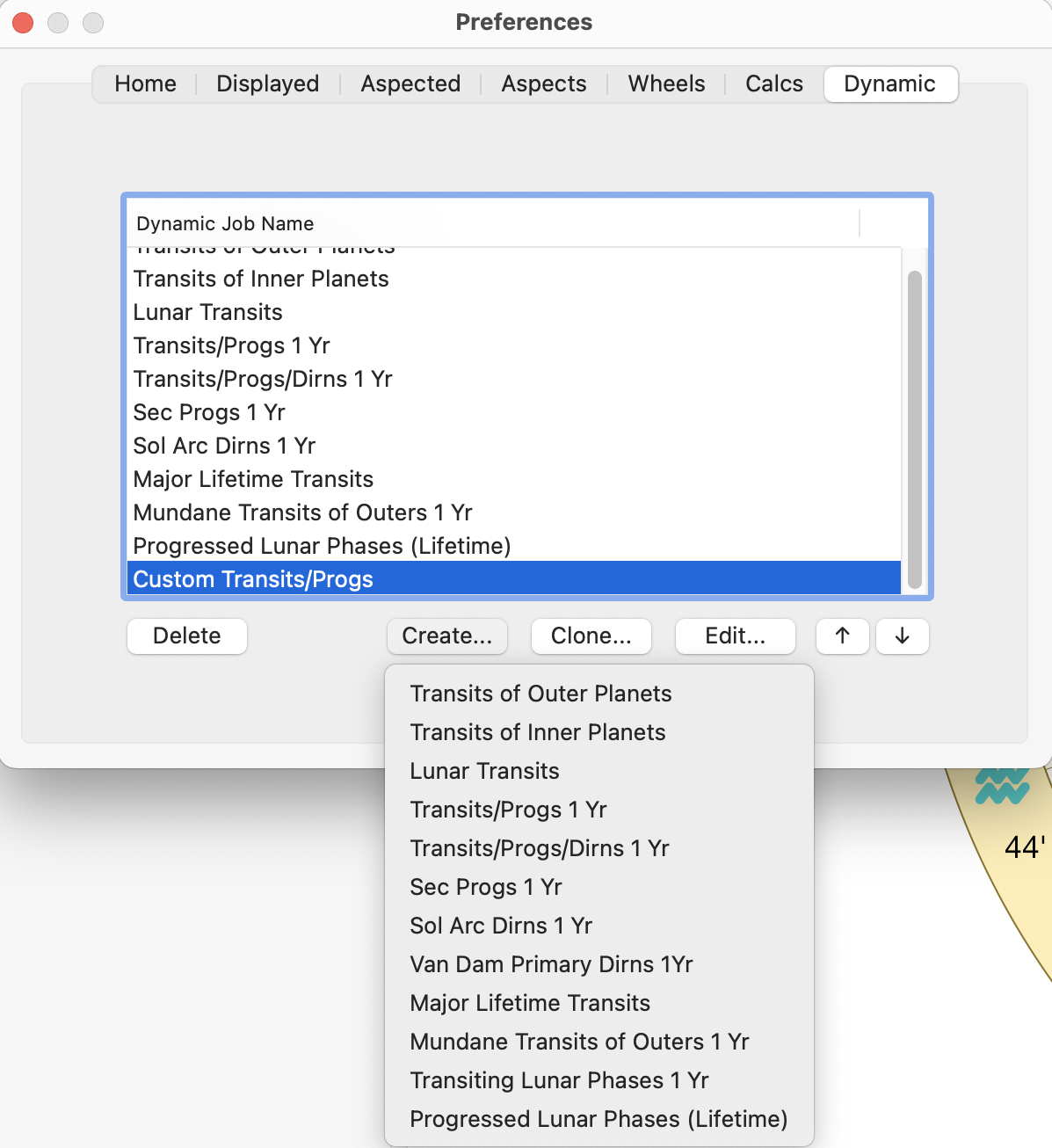Pick Transiting Lunar Phases 1 Yr from menu
Screen dimensions: 1052x1148
point(559,1080)
